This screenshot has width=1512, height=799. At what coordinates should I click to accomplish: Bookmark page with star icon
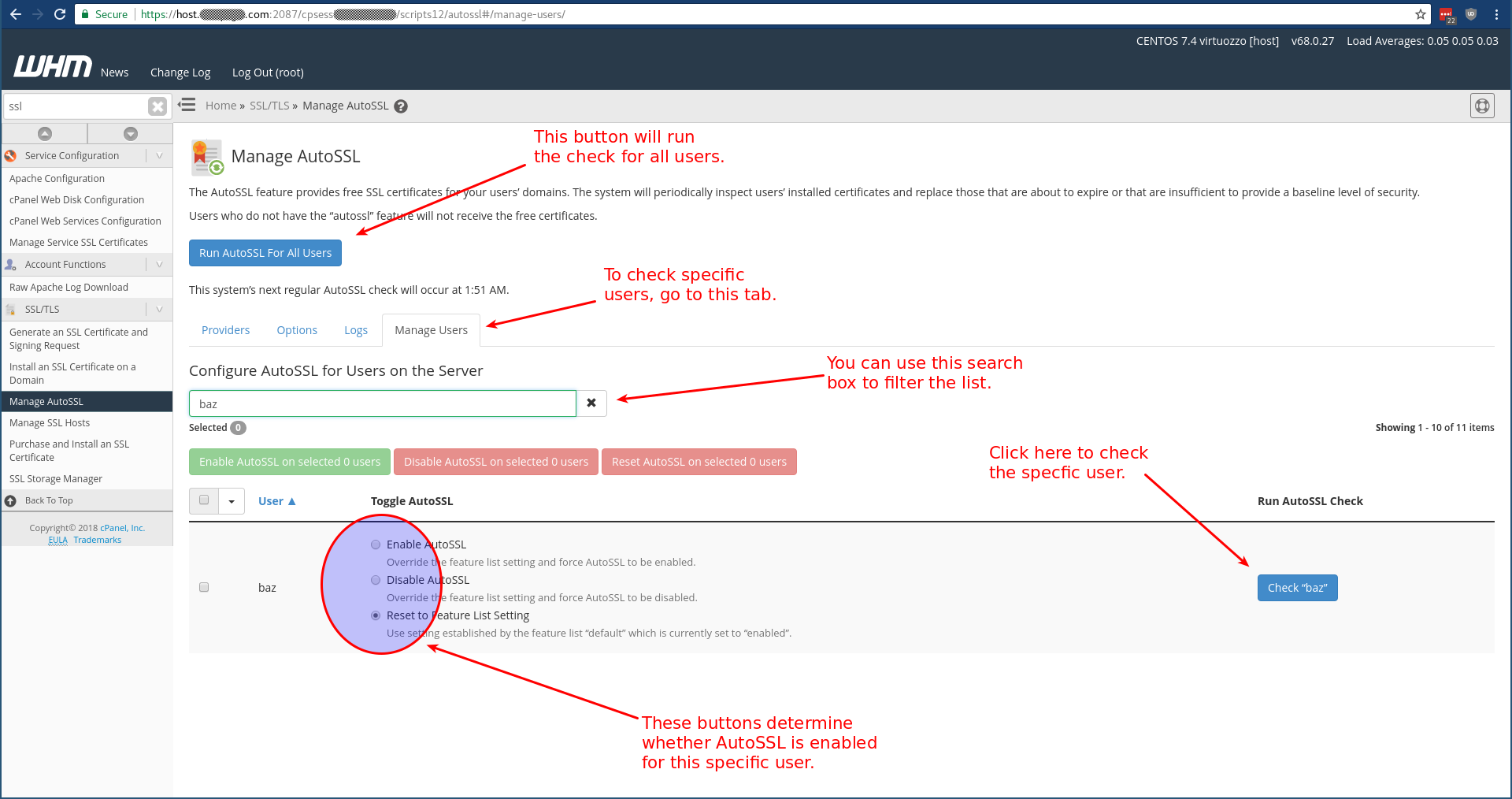tap(1420, 14)
